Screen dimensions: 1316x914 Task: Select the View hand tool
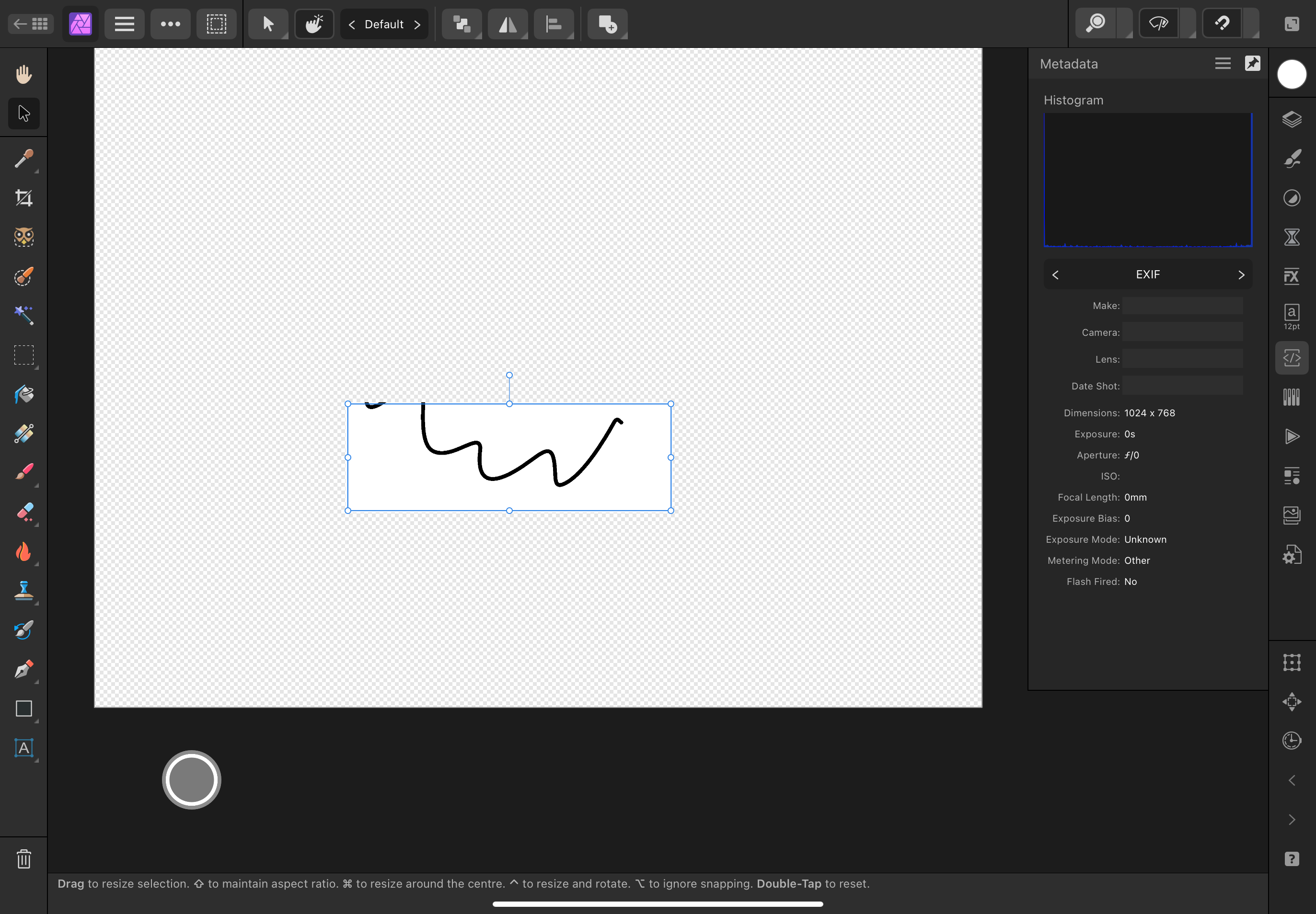pyautogui.click(x=23, y=74)
